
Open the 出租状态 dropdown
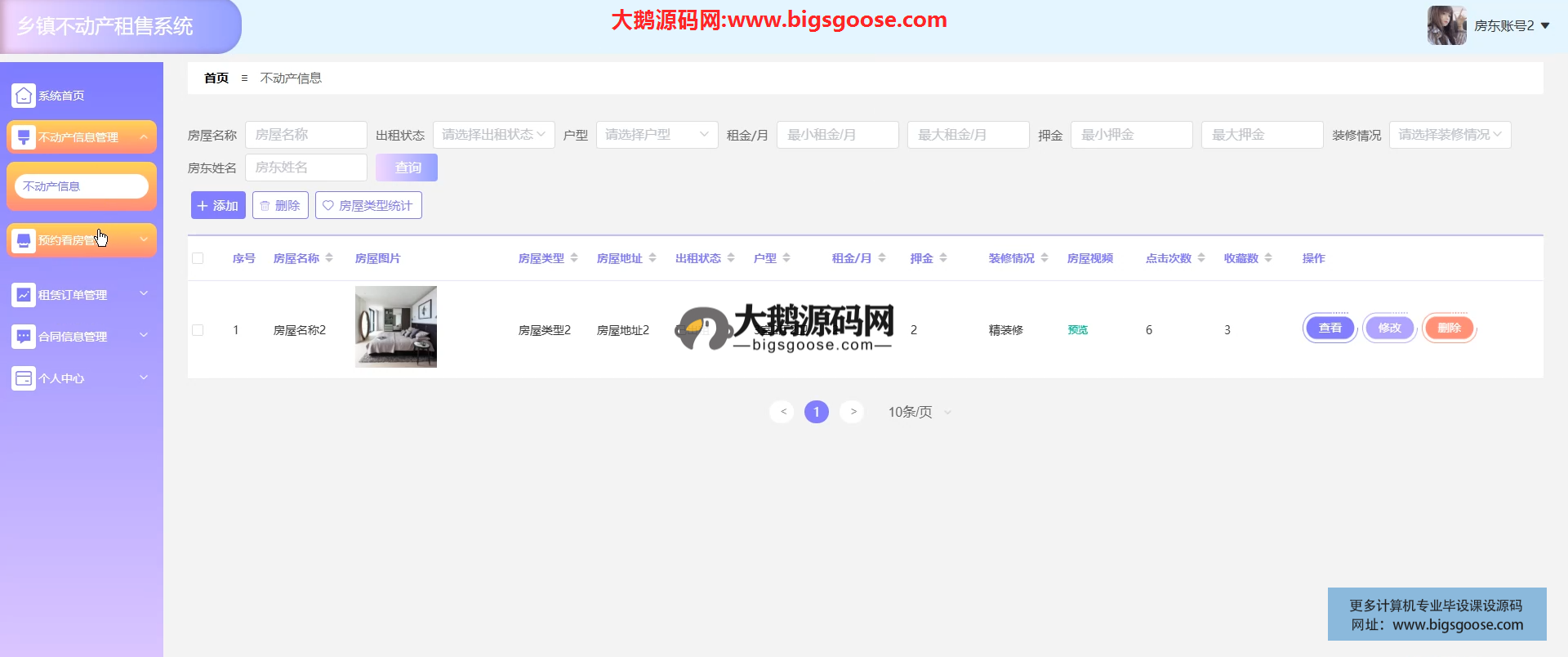pyautogui.click(x=493, y=135)
